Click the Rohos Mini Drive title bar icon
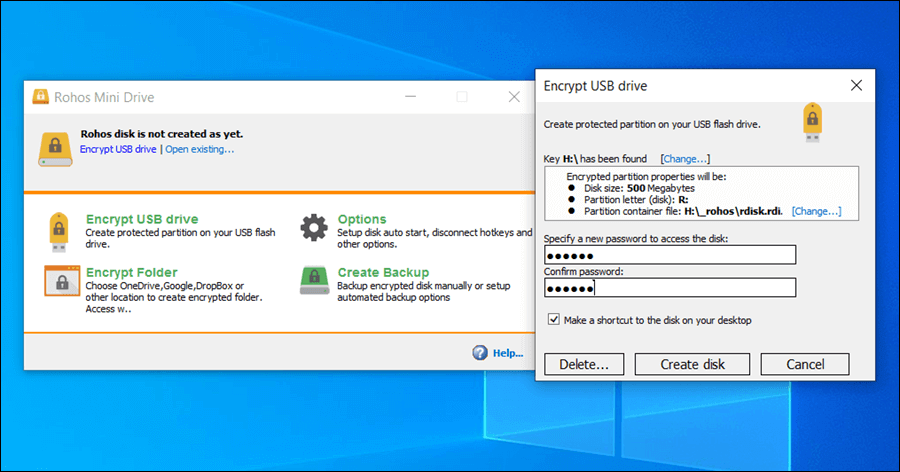Screen dimensions: 900x472 pyautogui.click(x=40, y=96)
